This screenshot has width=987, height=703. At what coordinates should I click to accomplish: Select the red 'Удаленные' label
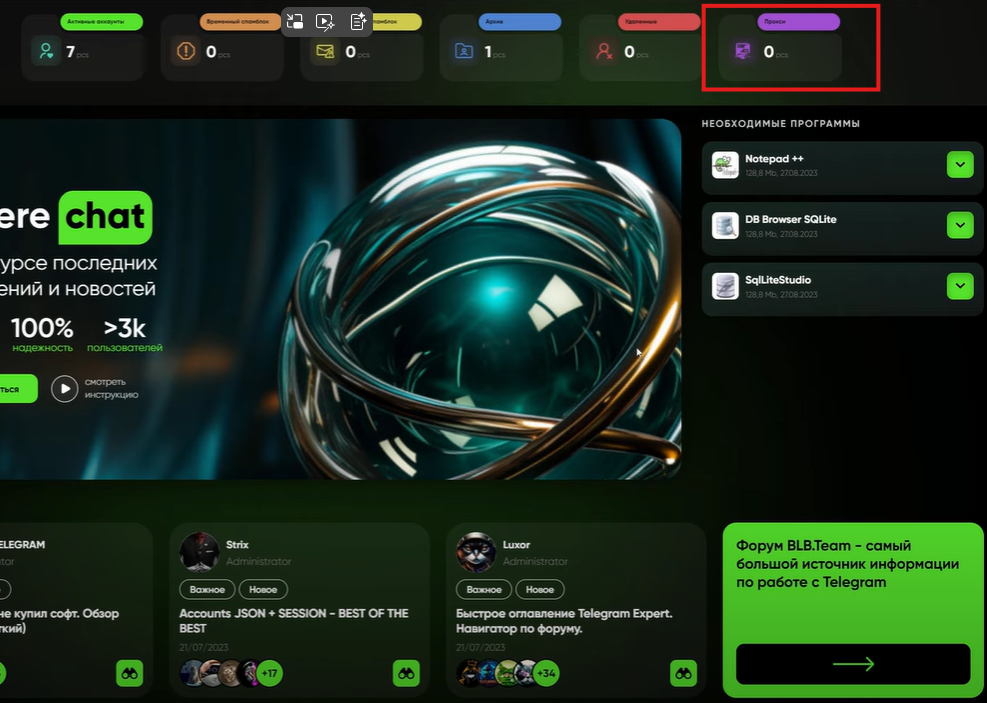click(x=659, y=21)
